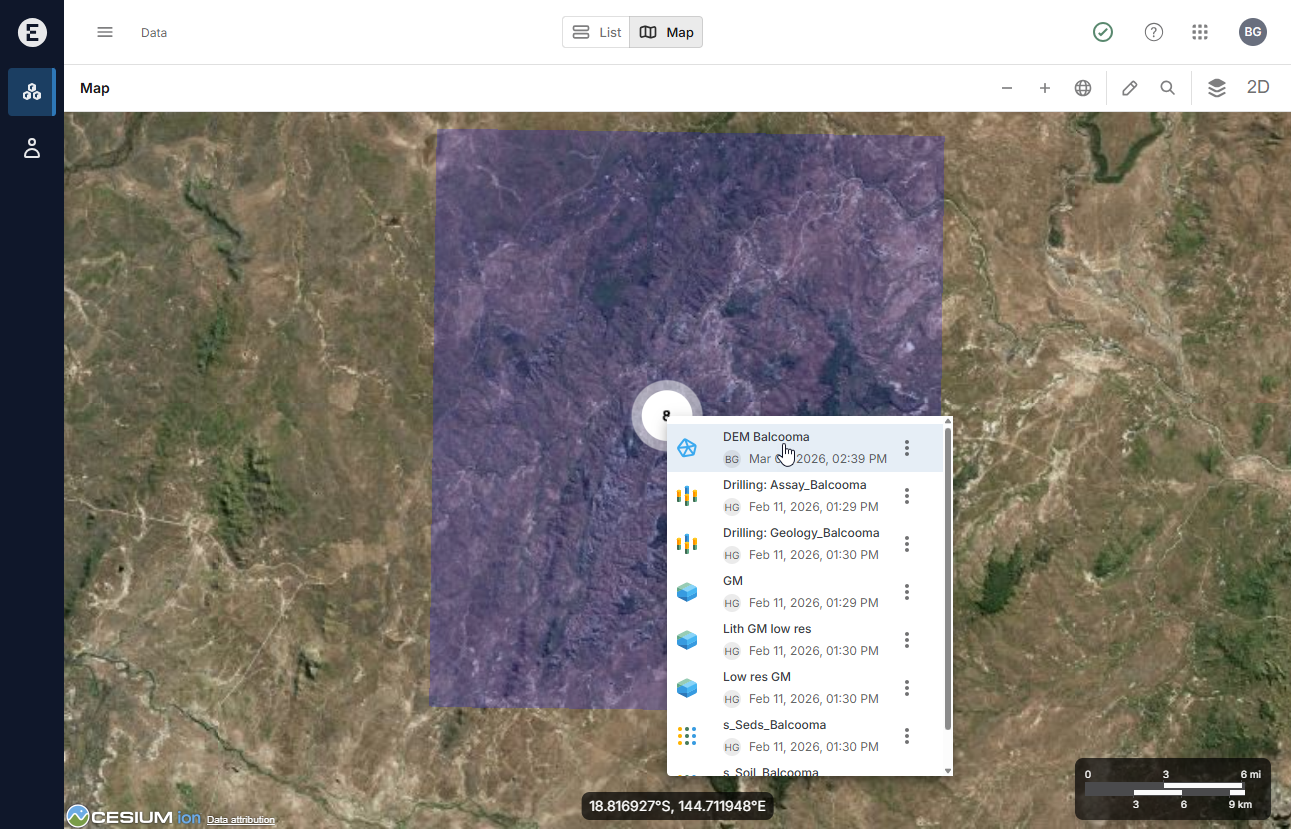The width and height of the screenshot is (1291, 829).
Task: Select Drilling: Geology_Balcooma from the list
Action: (x=800, y=533)
